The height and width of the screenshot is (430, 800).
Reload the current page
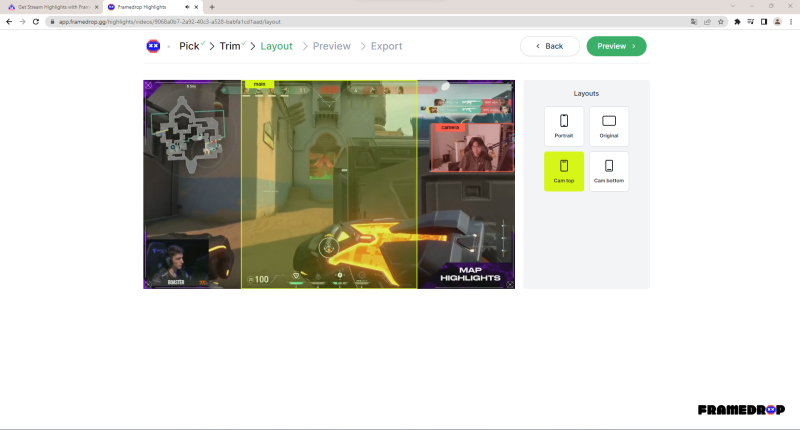click(36, 22)
